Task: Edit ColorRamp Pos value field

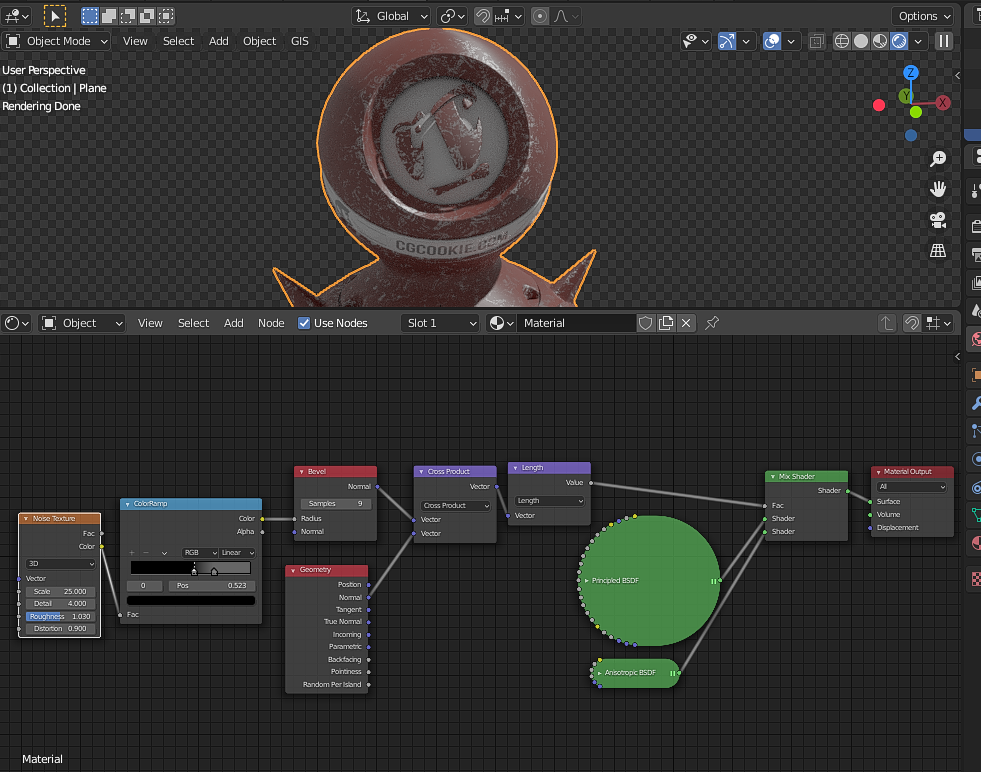Action: point(211,586)
